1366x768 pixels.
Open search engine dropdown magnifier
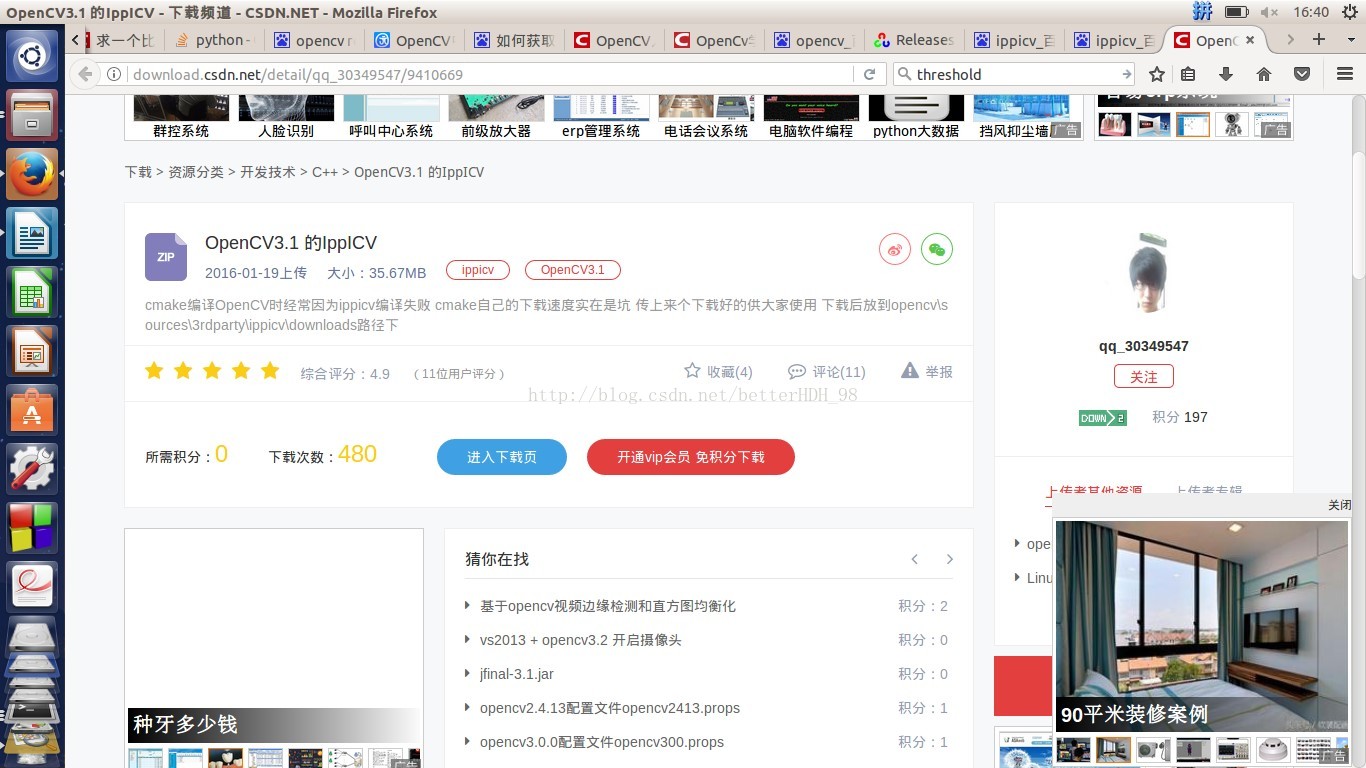904,74
